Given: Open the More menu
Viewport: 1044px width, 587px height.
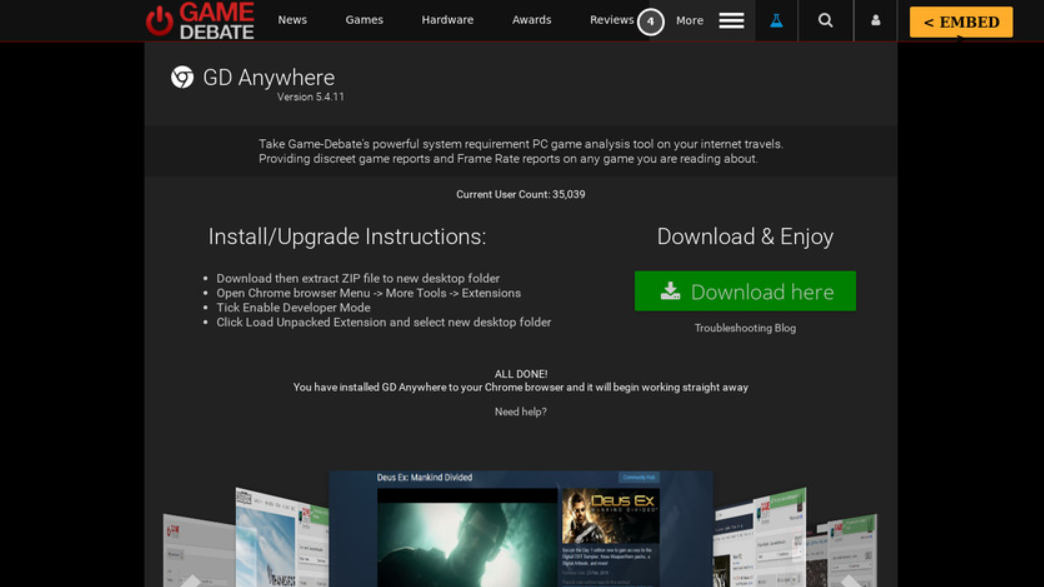Looking at the screenshot, I should click(x=690, y=21).
